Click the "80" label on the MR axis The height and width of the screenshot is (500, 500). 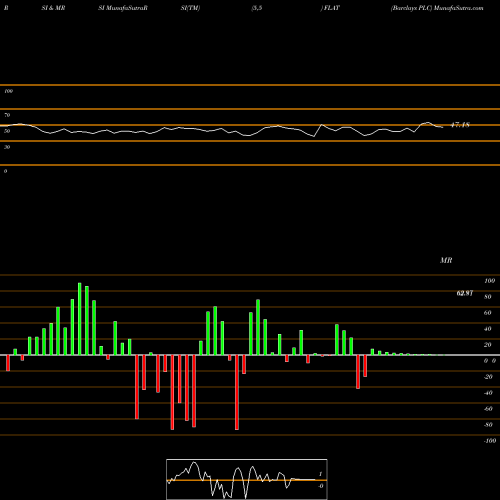point(488,297)
